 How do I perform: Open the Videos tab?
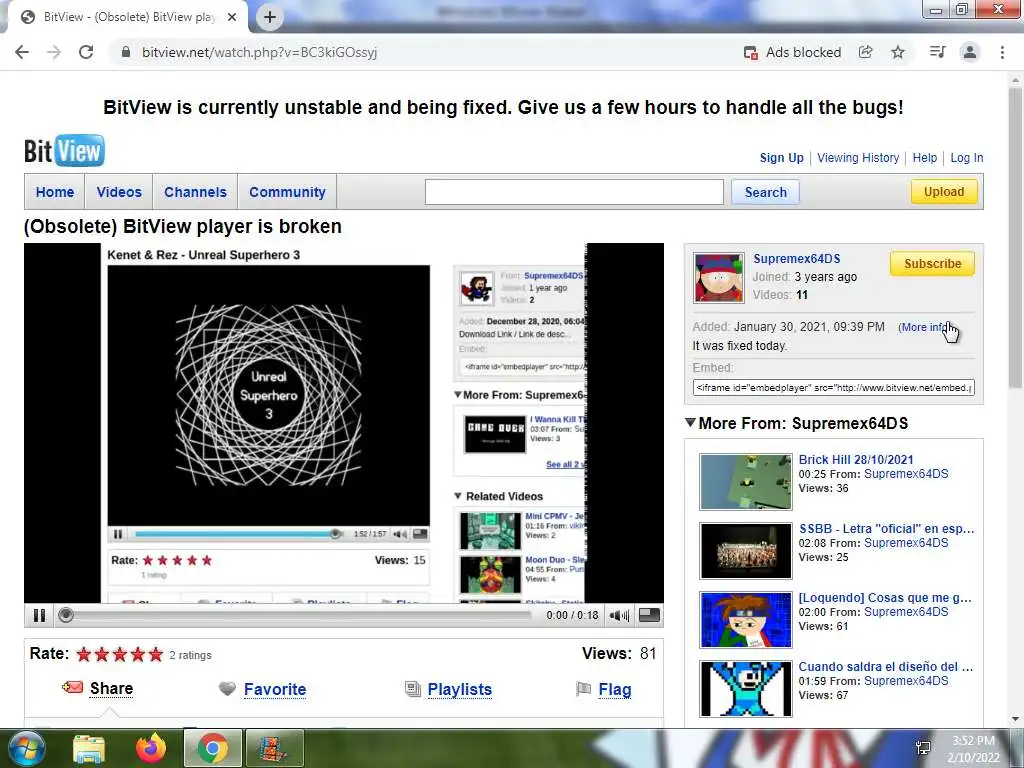tap(119, 192)
